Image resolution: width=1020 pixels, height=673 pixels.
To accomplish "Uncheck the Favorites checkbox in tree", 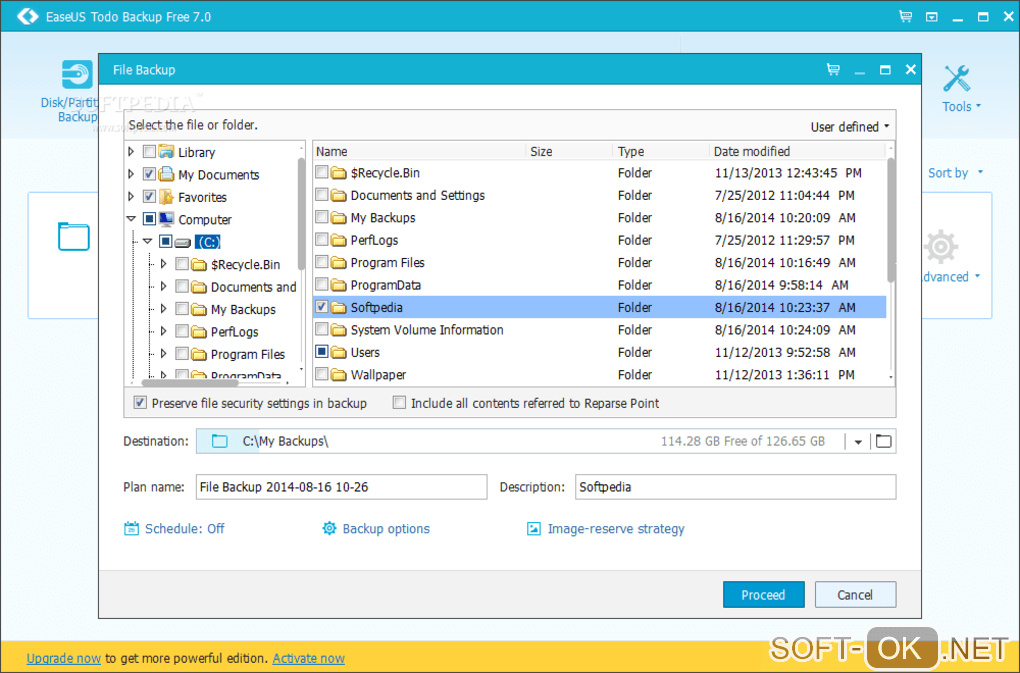I will click(x=149, y=196).
